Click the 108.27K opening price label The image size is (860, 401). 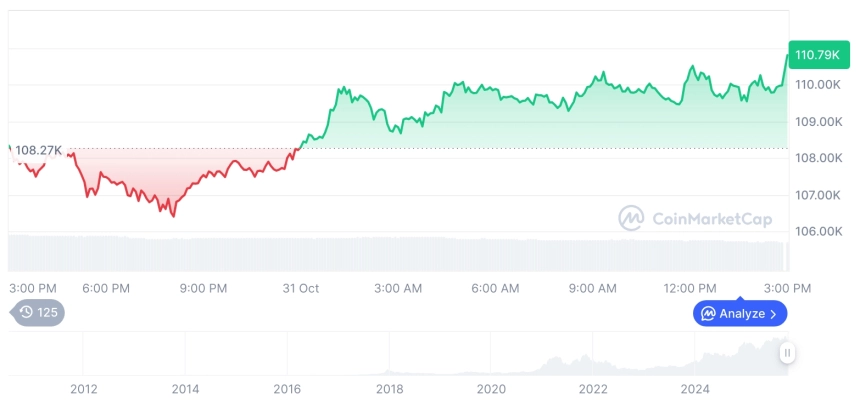(38, 150)
